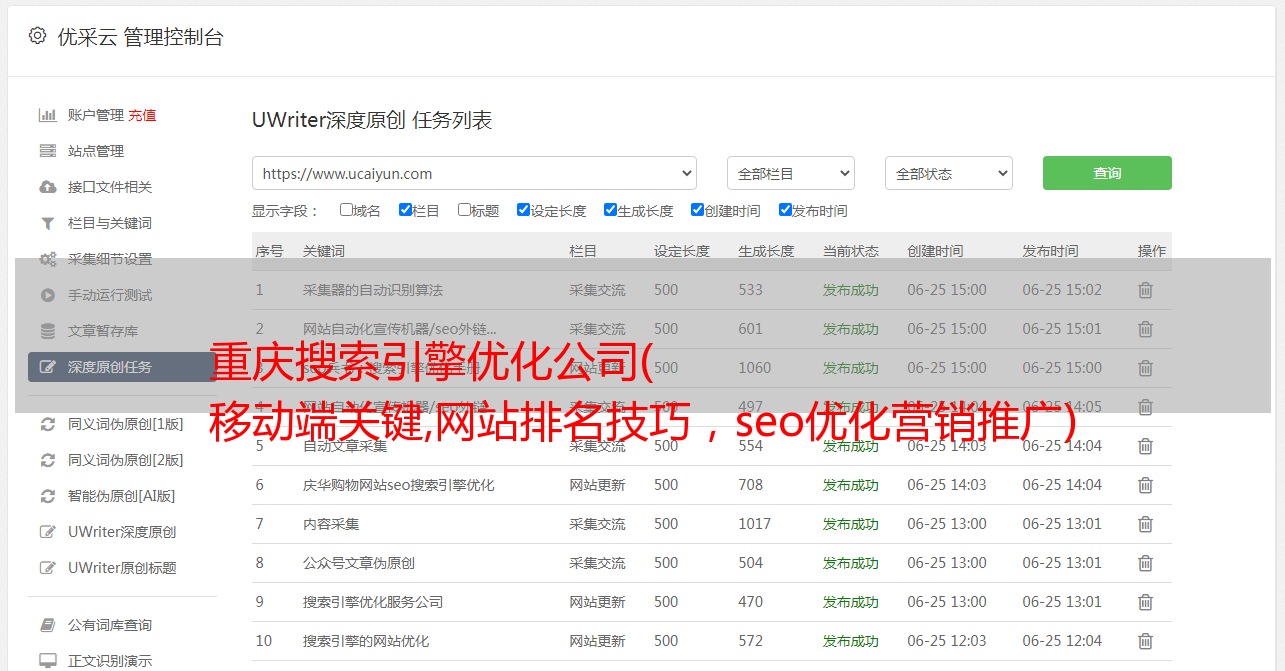This screenshot has height=671, width=1285.
Task: Uncheck the 创建时间 field checkbox
Action: (x=697, y=210)
